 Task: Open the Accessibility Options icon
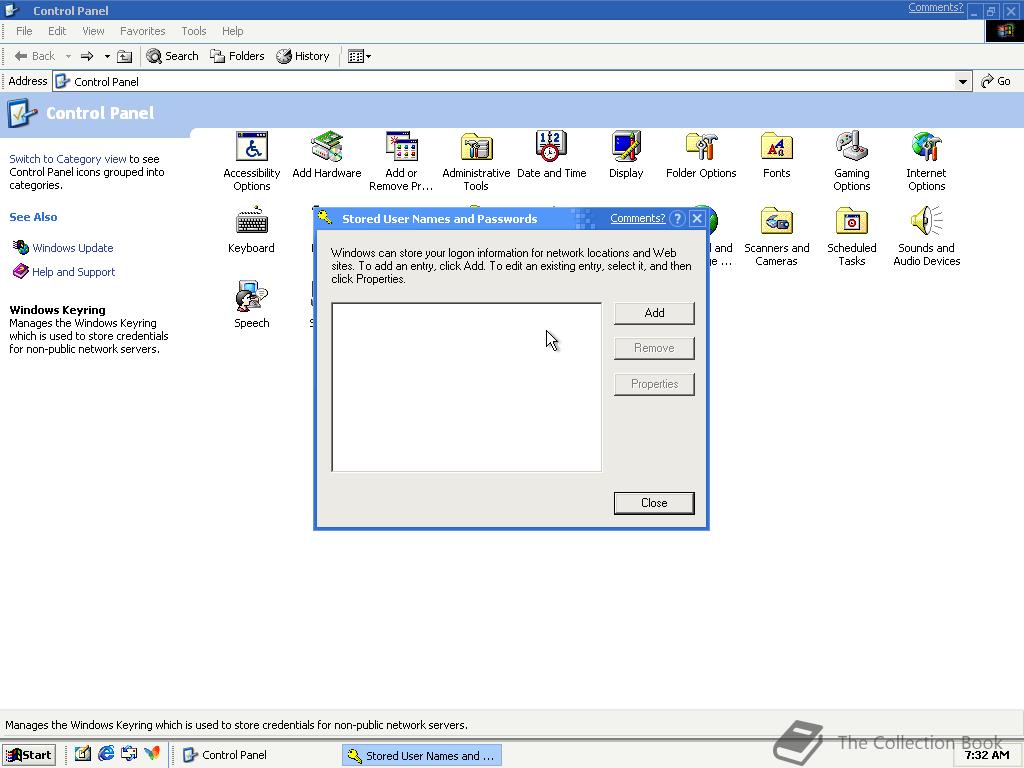coord(252,146)
